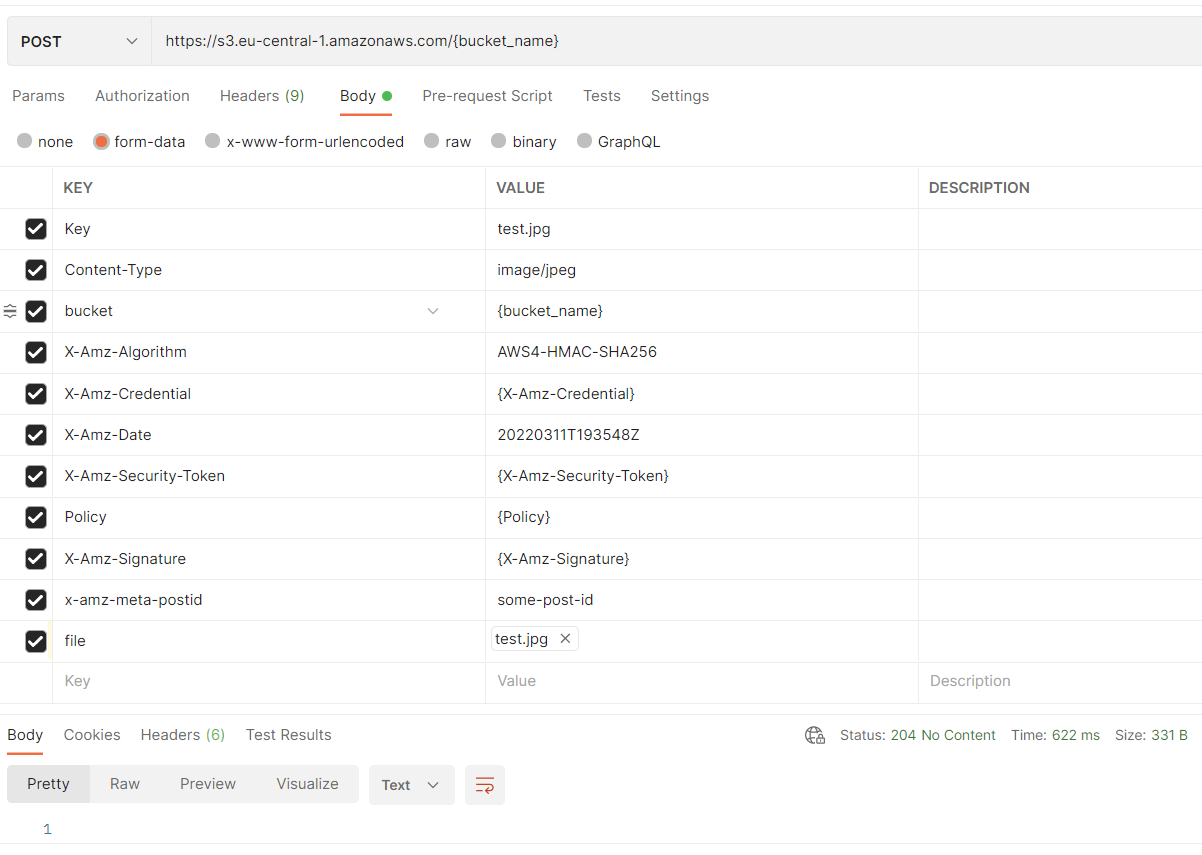Toggle the wrap lines icon
Screen dimensions: 1202x855
tap(485, 785)
